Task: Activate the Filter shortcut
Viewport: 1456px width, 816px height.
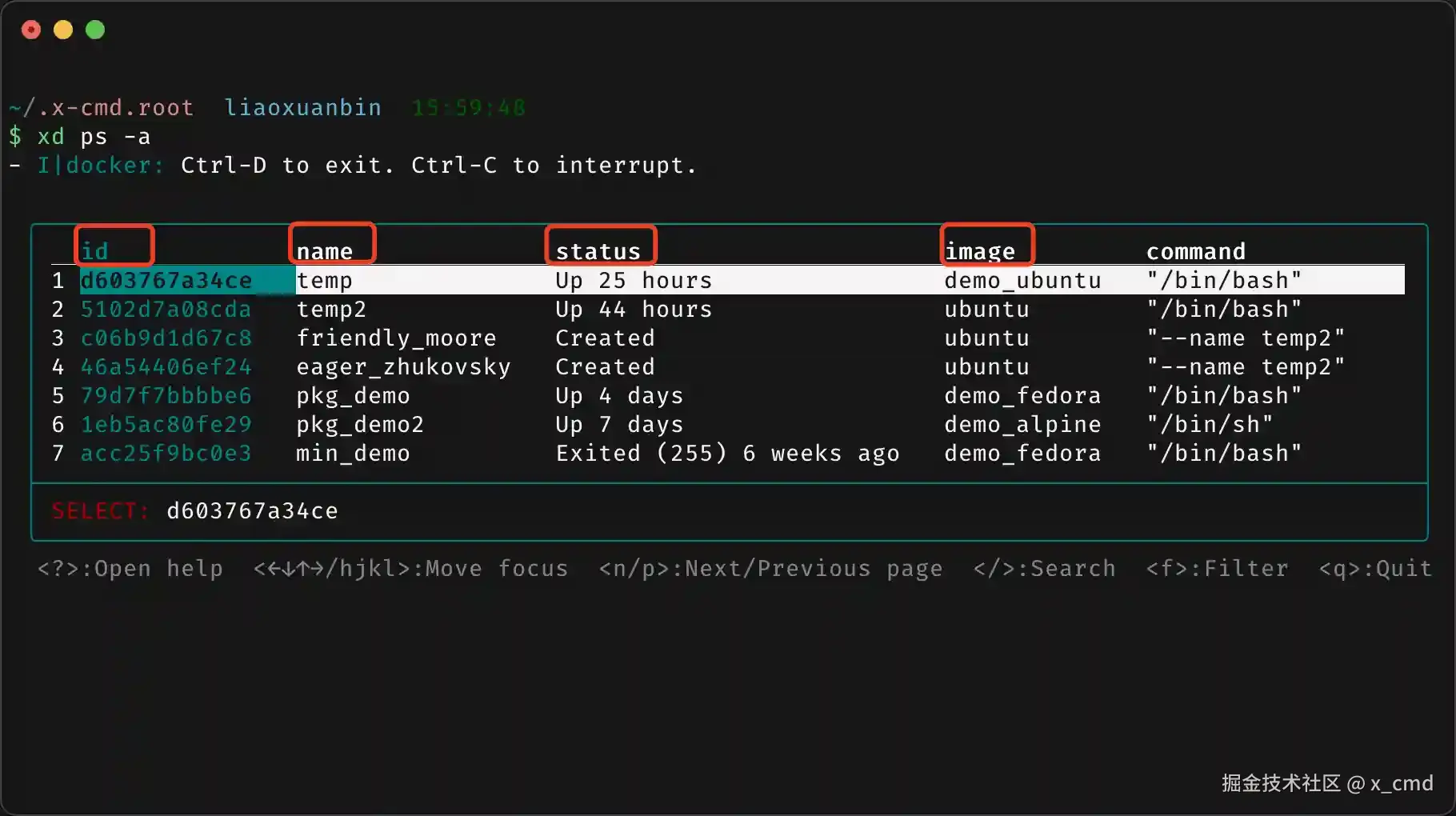Action: (1216, 568)
